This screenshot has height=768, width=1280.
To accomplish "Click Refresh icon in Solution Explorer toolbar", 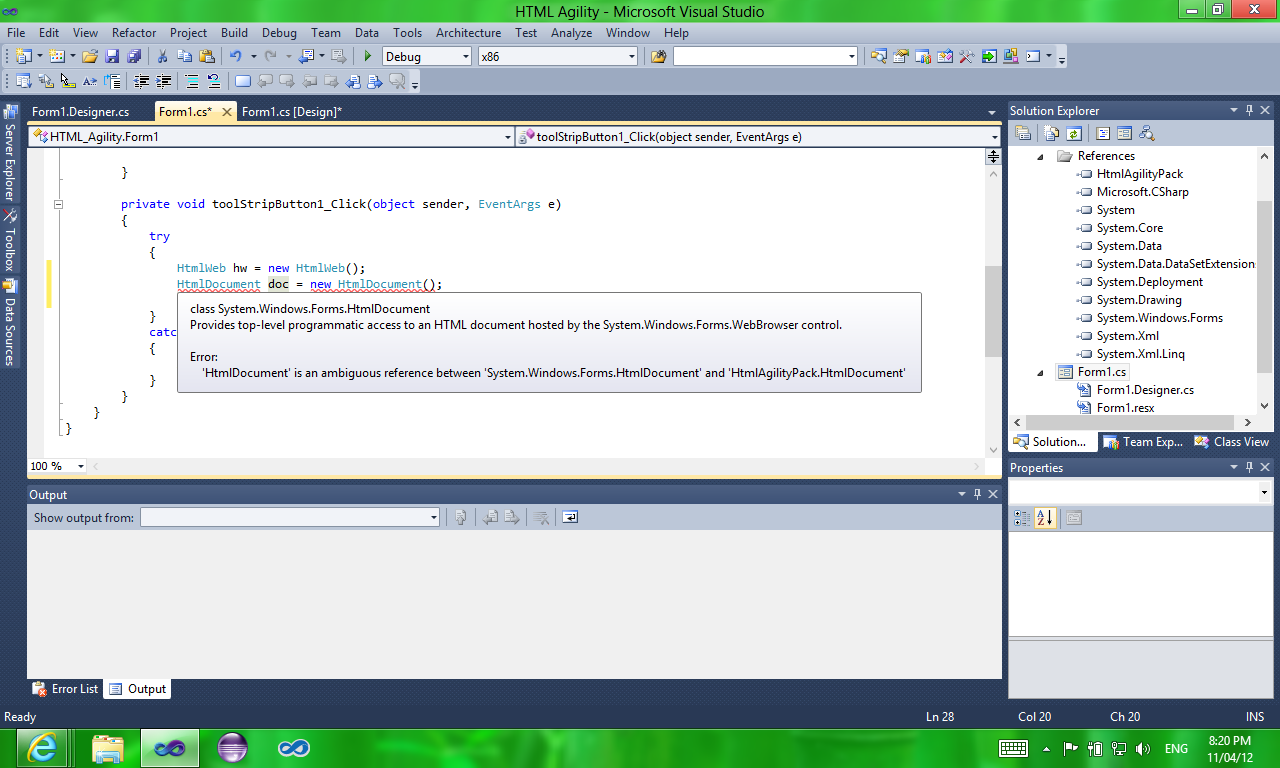I will [x=1073, y=133].
